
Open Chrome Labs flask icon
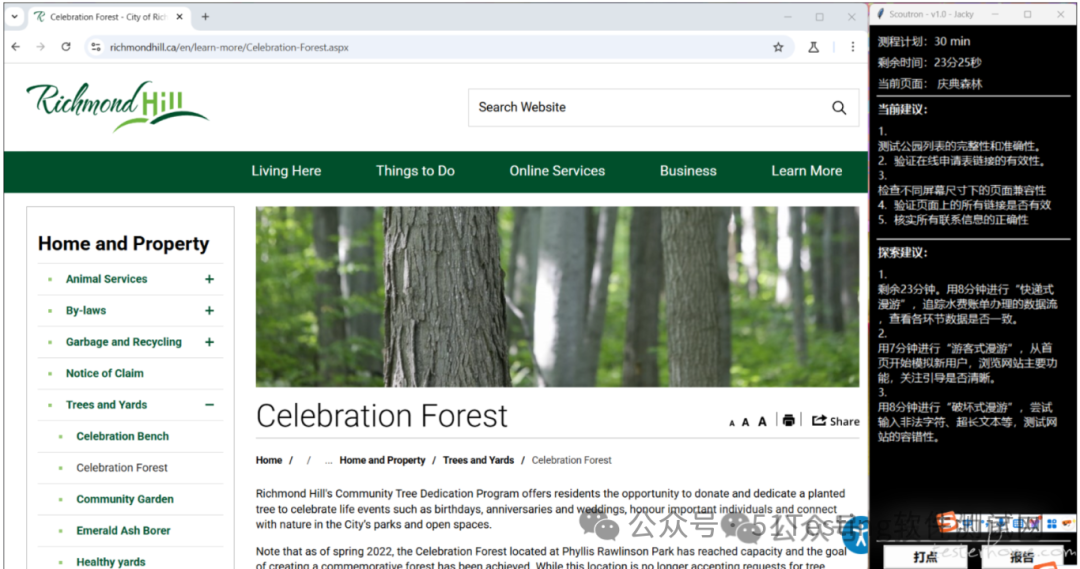[813, 47]
